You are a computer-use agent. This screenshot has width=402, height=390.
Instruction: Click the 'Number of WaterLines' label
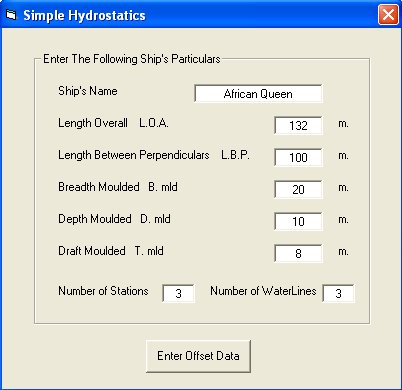pyautogui.click(x=263, y=291)
